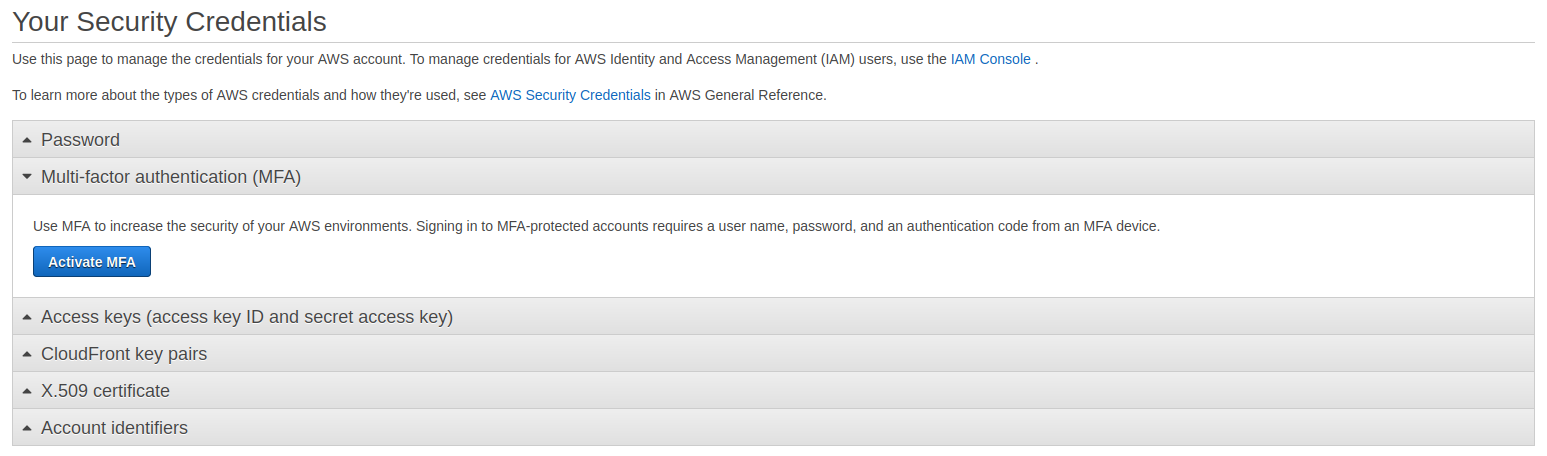Open the Access keys header label
The height and width of the screenshot is (456, 1547).
click(x=247, y=317)
